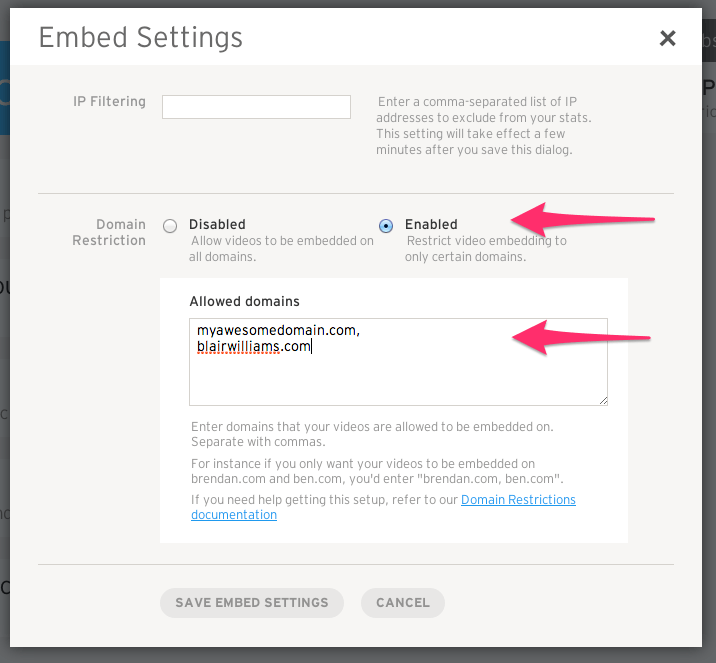Click the bold "Enabled" option label
This screenshot has width=716, height=663.
tap(431, 224)
